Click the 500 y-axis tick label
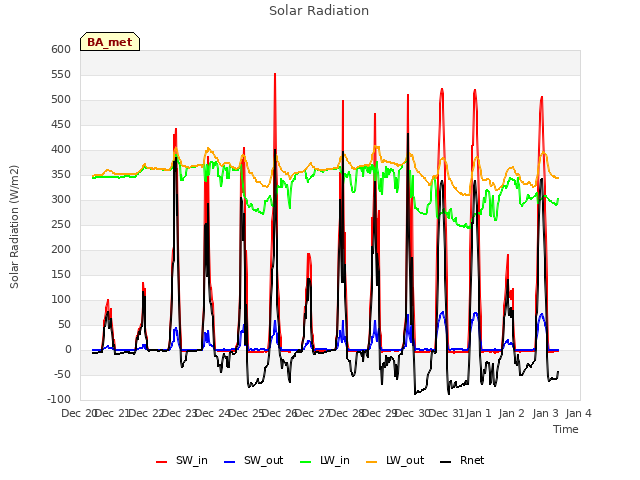Image resolution: width=640 pixels, height=480 pixels. [x=61, y=100]
